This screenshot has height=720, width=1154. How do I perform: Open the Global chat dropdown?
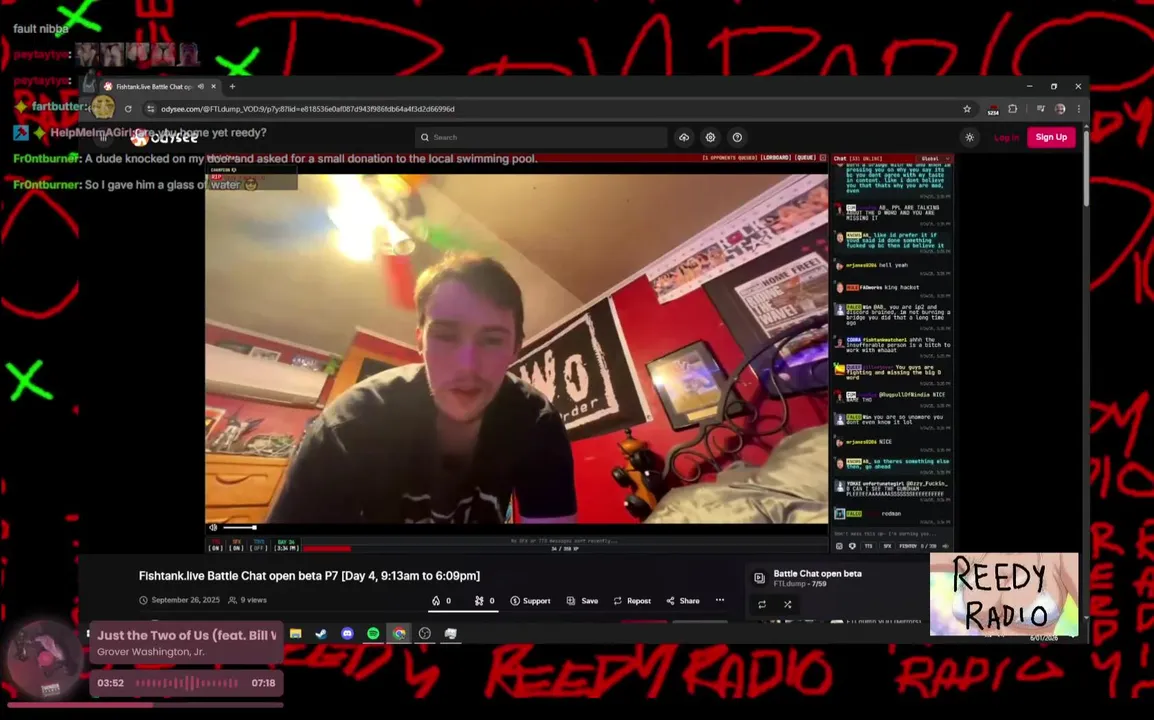935,158
